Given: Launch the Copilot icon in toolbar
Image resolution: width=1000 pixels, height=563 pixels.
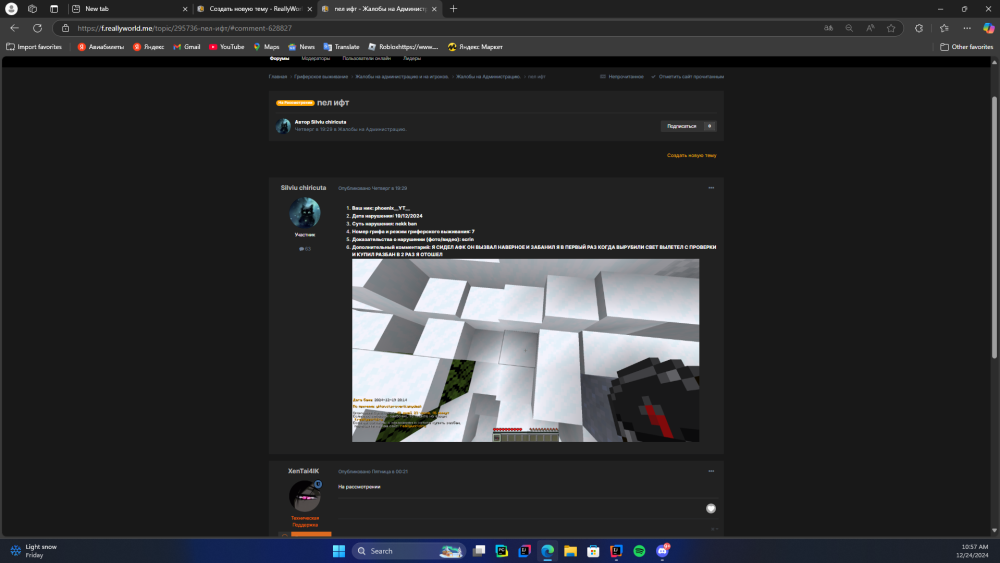Looking at the screenshot, I should point(989,28).
